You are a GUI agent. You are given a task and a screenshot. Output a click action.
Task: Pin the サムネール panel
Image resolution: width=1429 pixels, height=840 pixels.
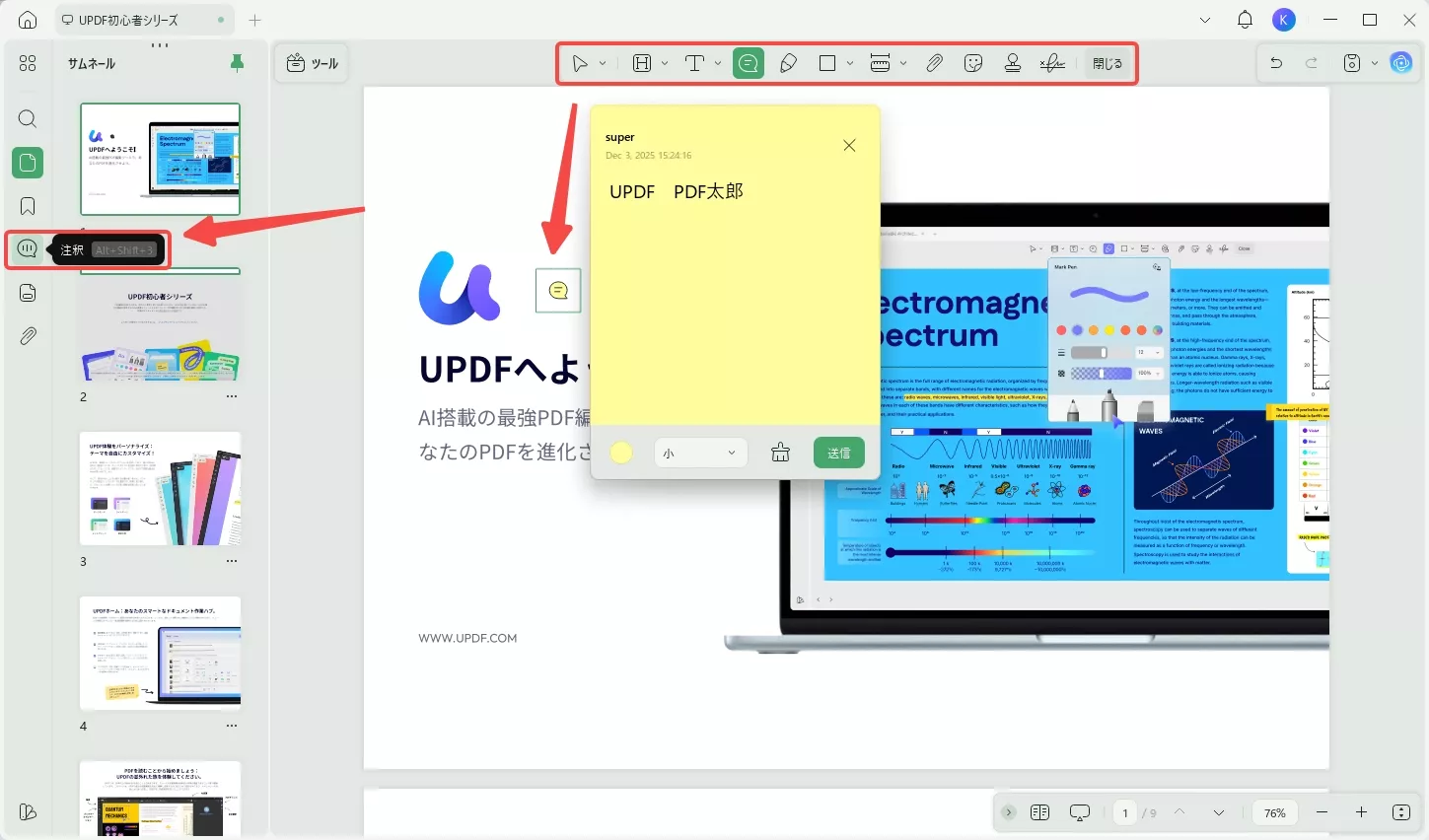coord(237,63)
